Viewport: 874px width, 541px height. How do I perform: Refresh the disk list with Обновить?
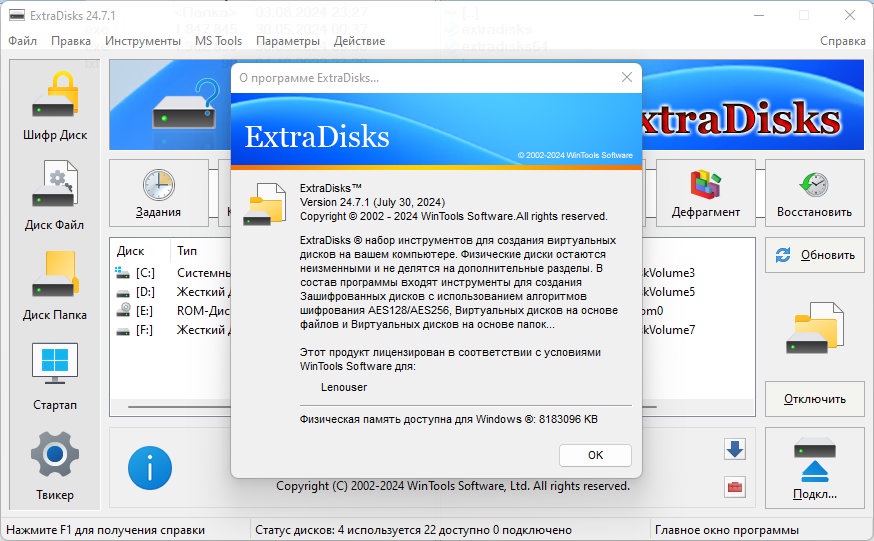click(x=814, y=255)
